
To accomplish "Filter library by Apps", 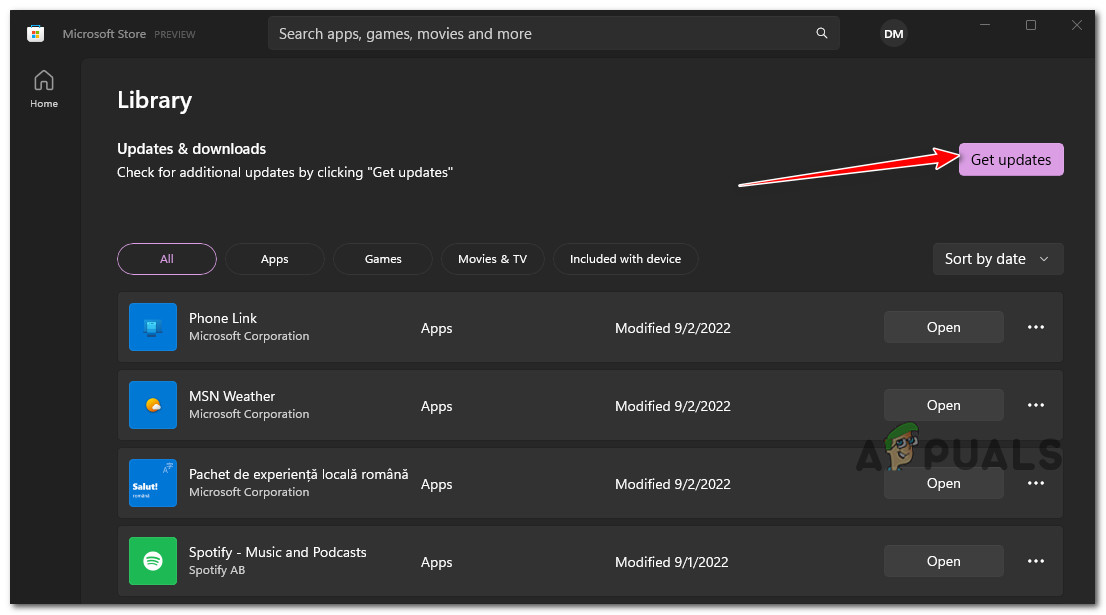I will click(x=275, y=259).
